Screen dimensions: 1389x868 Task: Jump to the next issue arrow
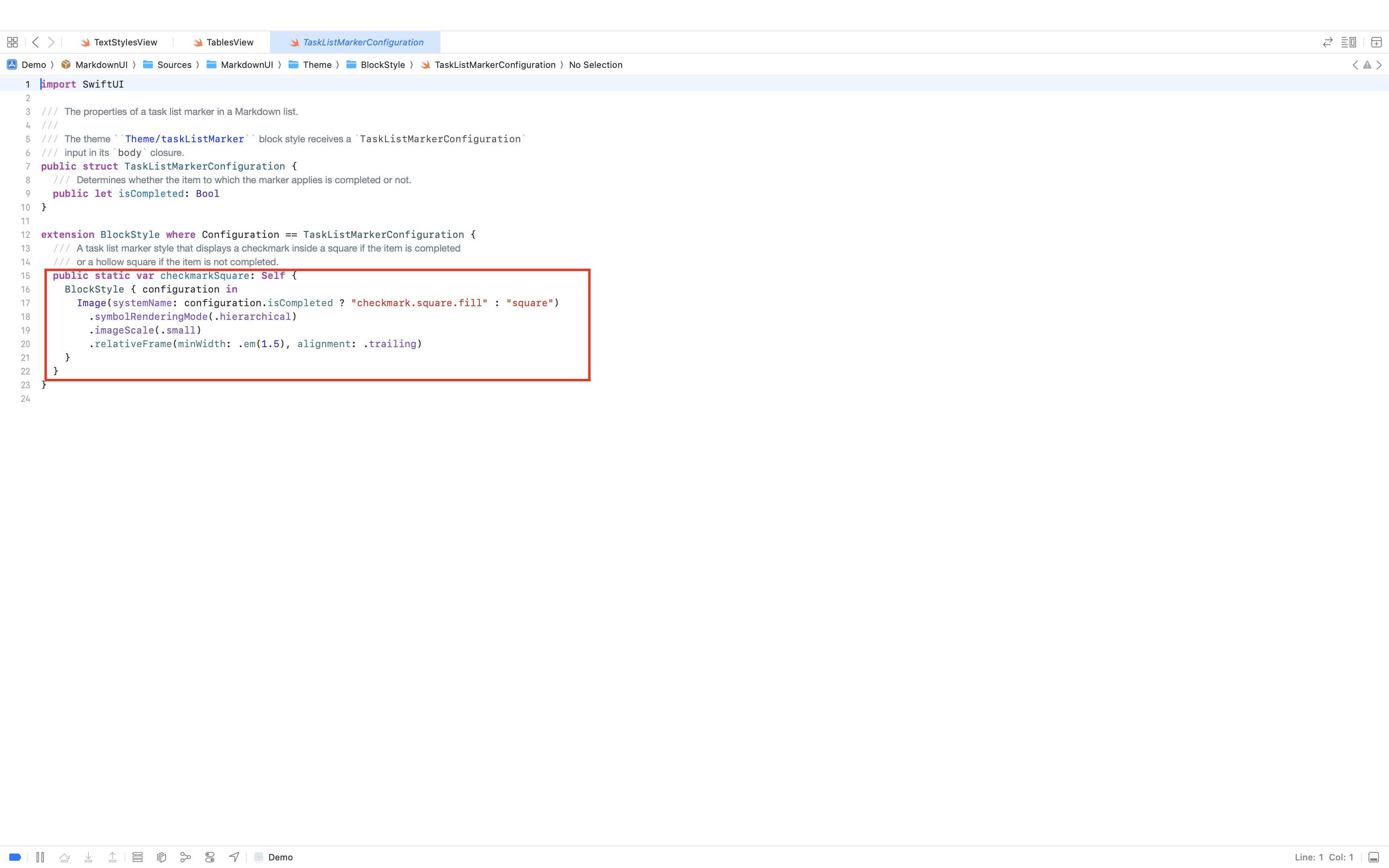pyautogui.click(x=1379, y=65)
